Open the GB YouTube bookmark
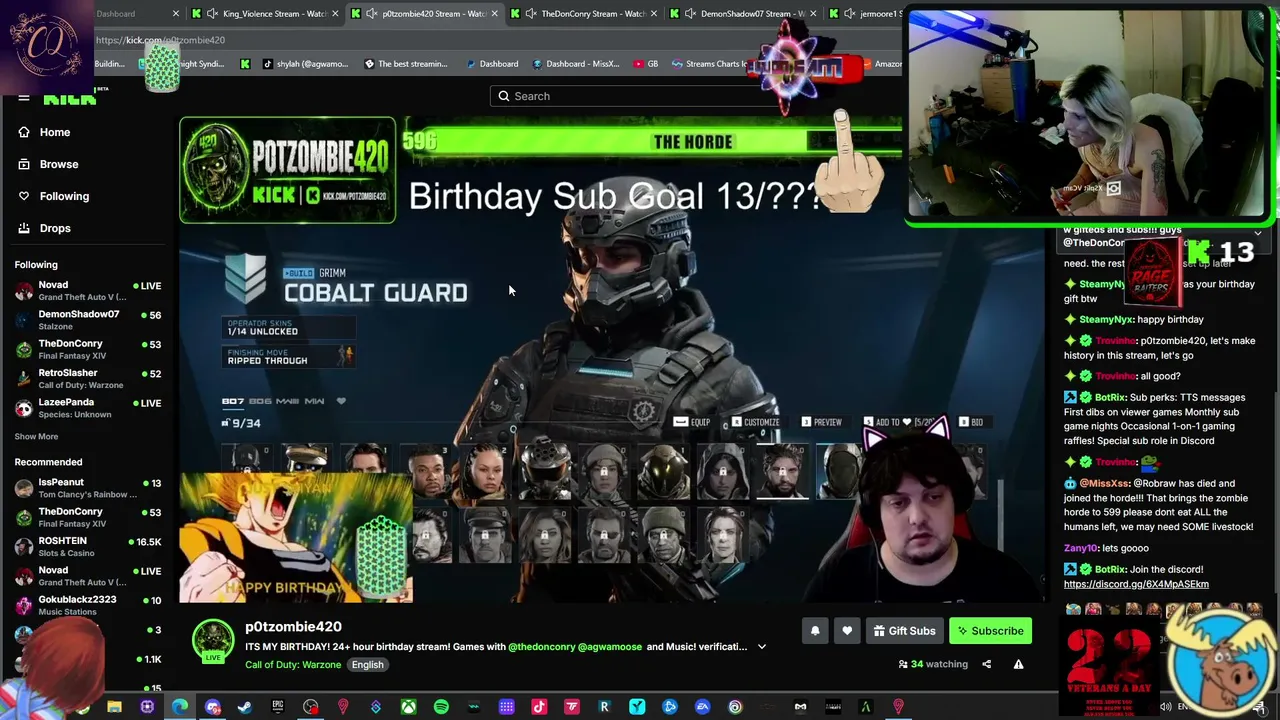The image size is (1280, 720). tap(646, 64)
